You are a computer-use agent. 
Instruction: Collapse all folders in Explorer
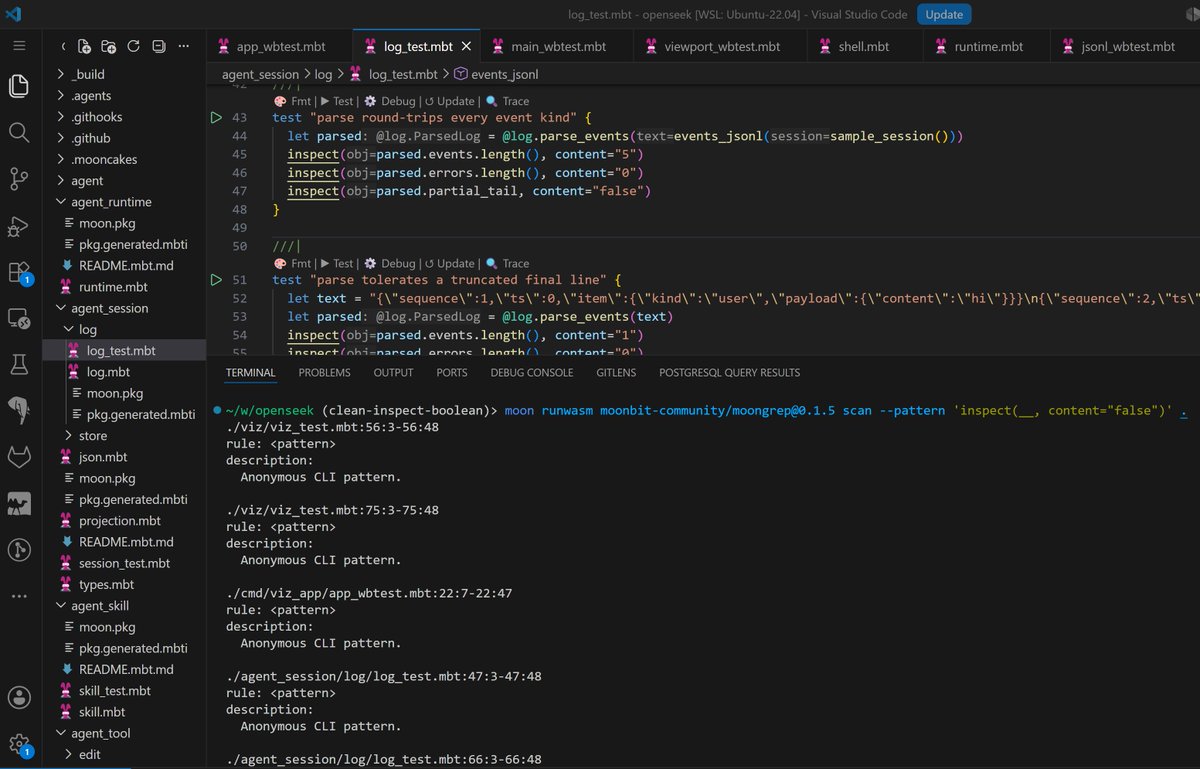[x=158, y=46]
